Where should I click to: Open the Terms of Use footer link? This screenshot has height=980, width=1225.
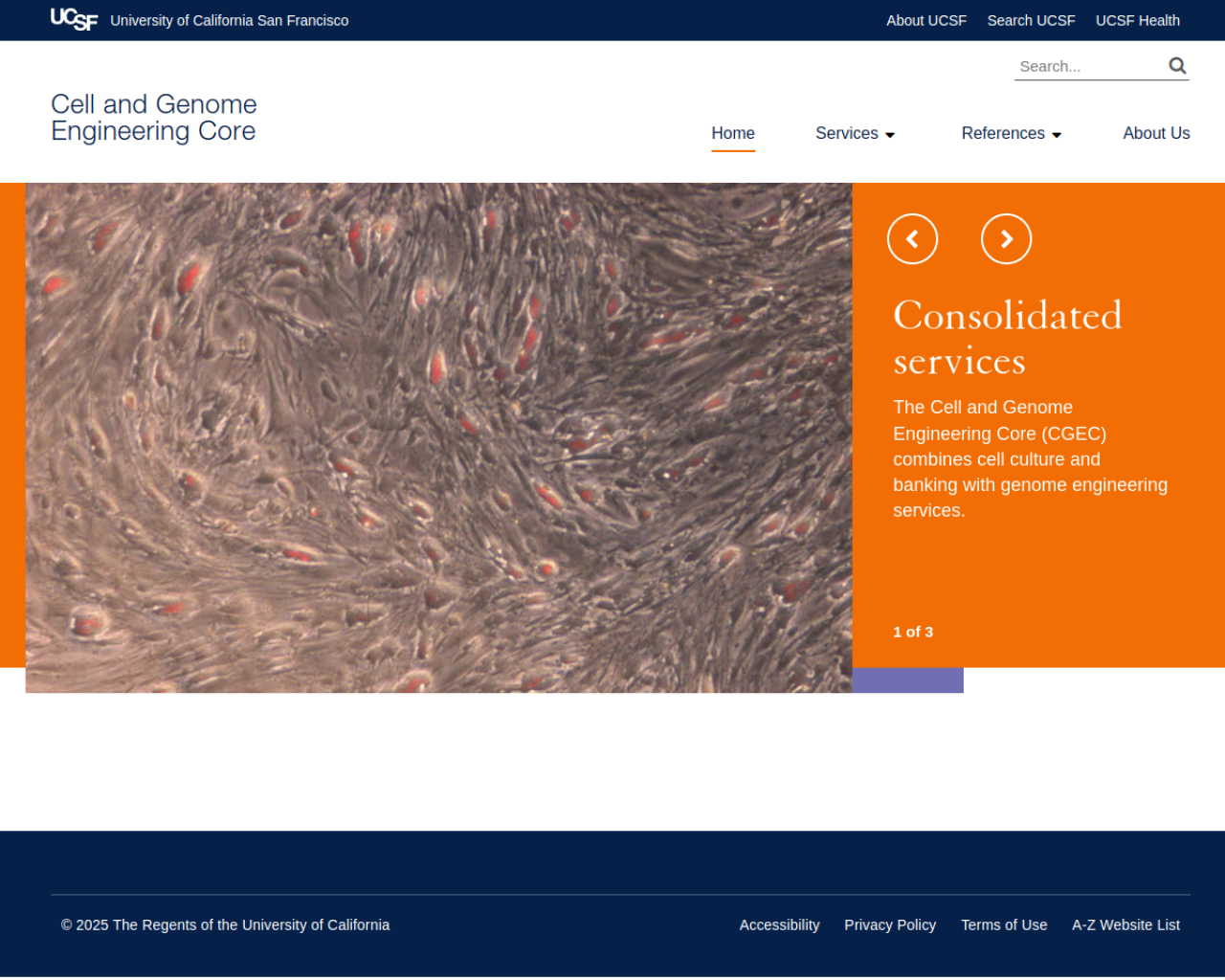tap(1004, 924)
